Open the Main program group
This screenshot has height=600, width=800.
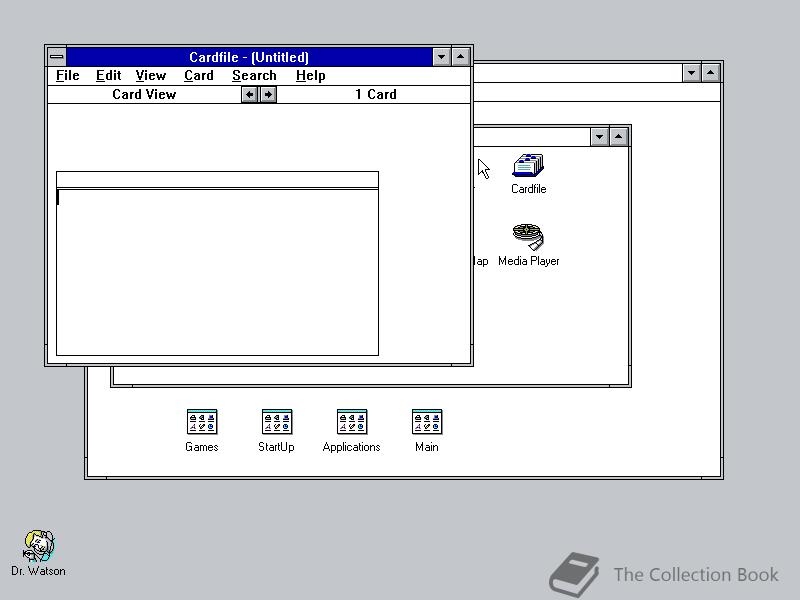(x=427, y=431)
